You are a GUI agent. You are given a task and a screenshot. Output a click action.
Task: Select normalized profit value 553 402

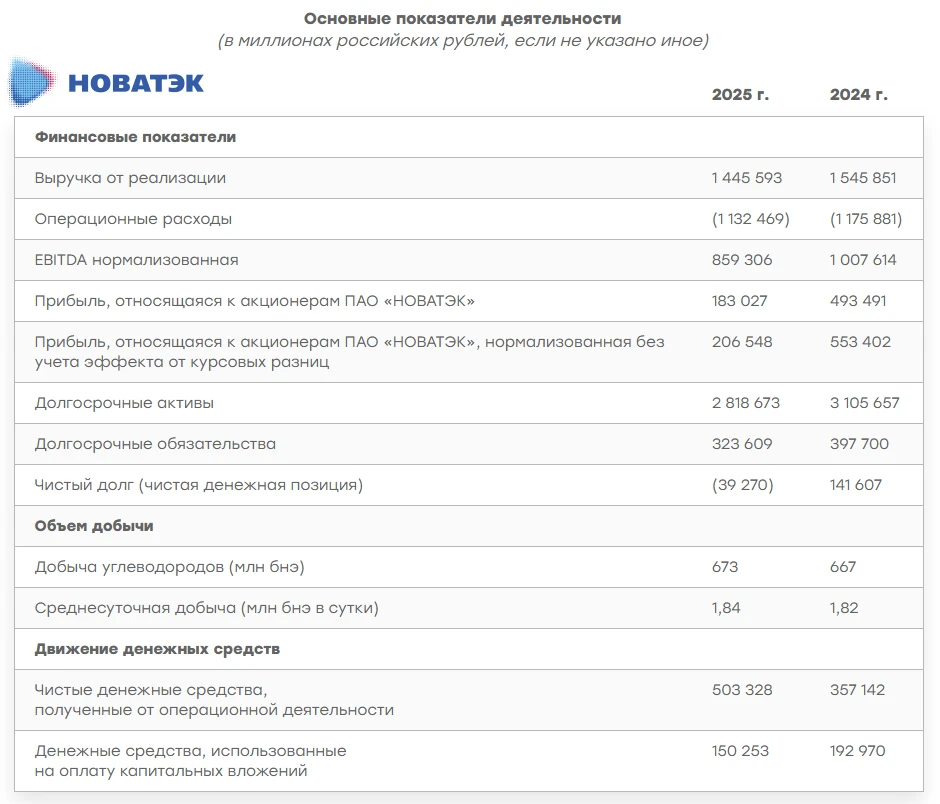click(860, 342)
